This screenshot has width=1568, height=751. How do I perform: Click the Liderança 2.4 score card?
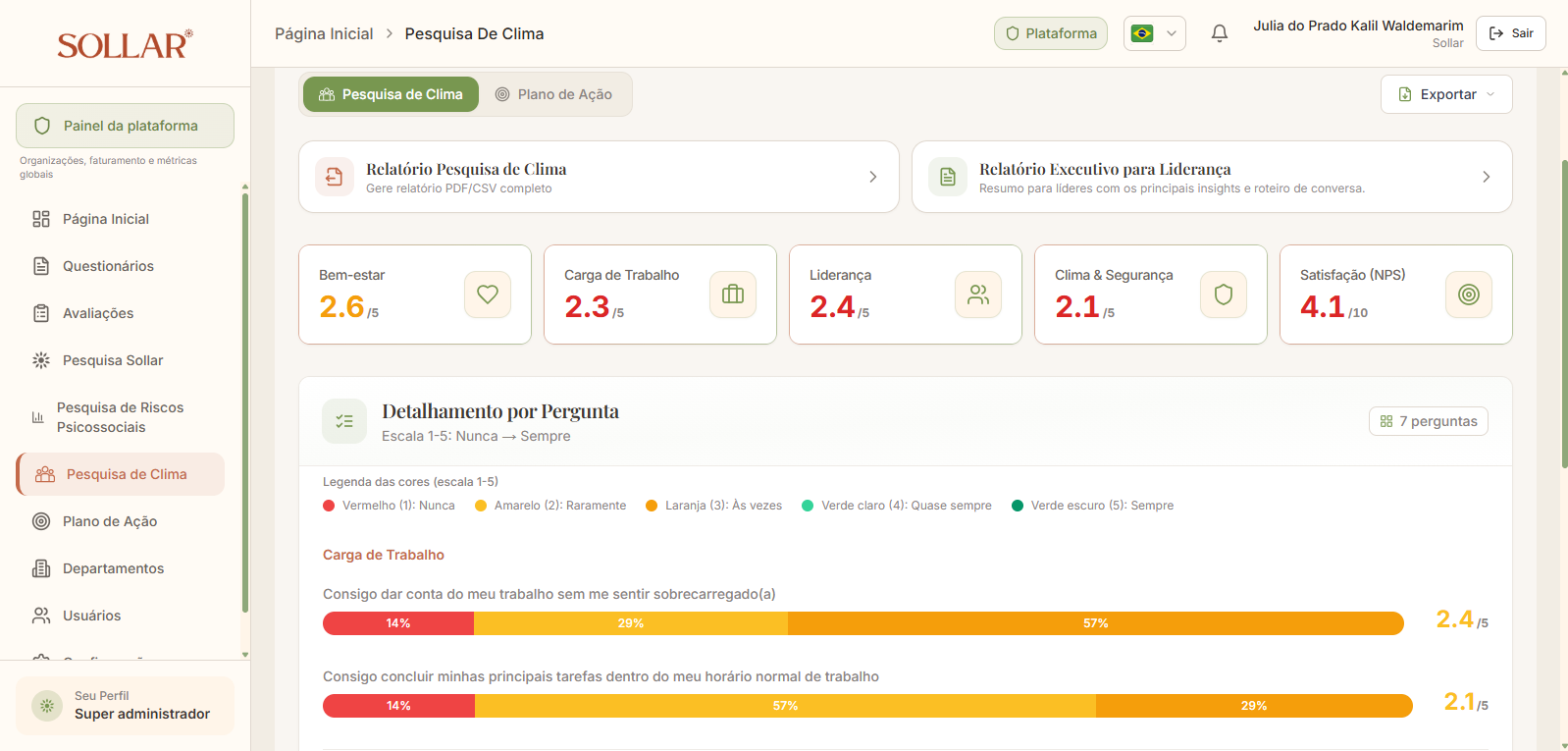906,295
